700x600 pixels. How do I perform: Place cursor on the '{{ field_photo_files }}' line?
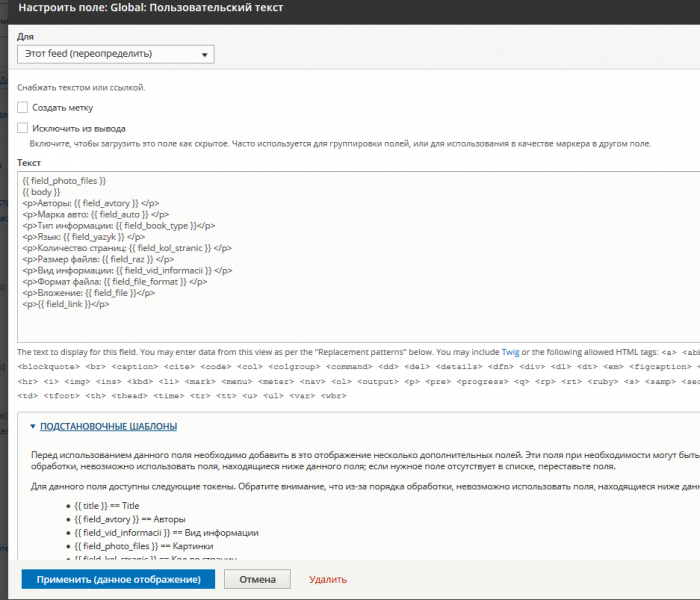tap(64, 180)
